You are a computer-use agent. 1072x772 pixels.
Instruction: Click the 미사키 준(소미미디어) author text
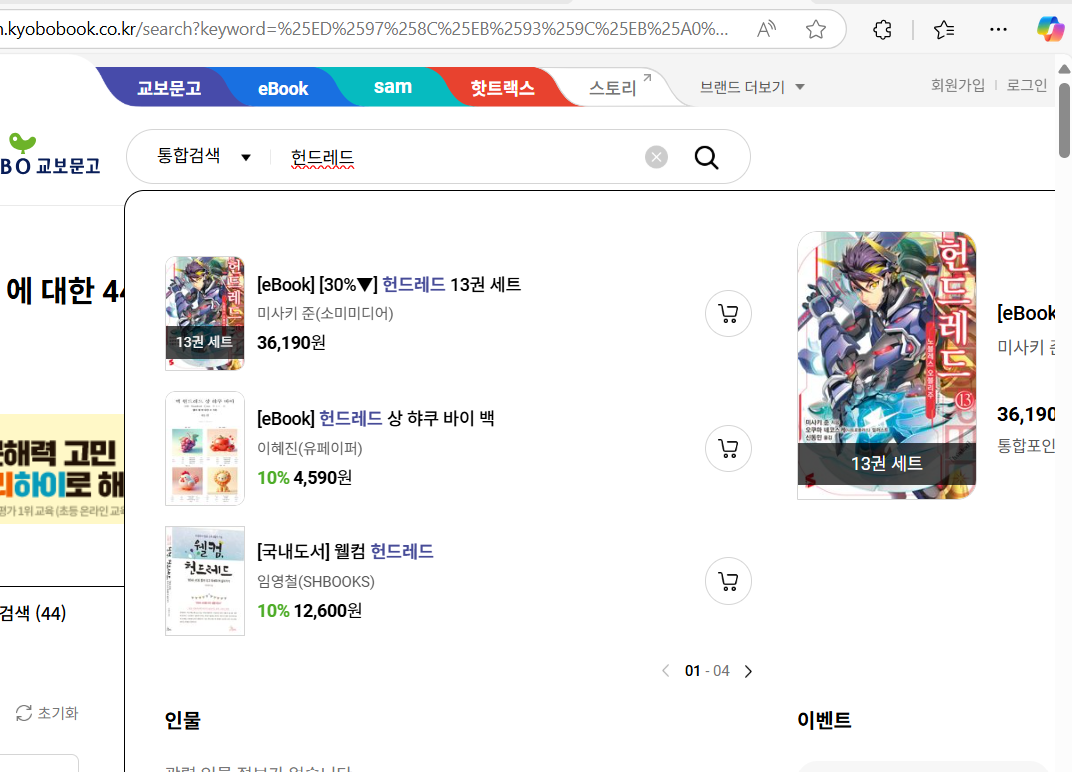[325, 313]
